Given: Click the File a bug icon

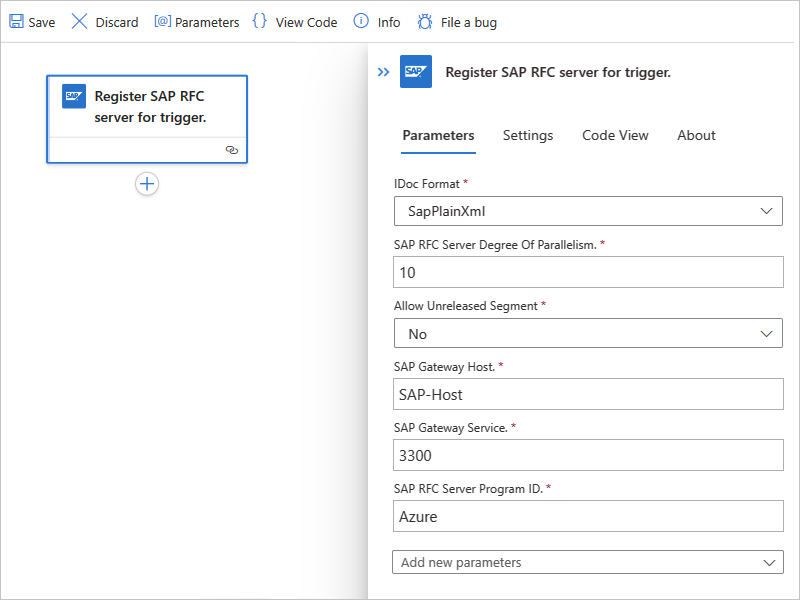Looking at the screenshot, I should click(425, 22).
